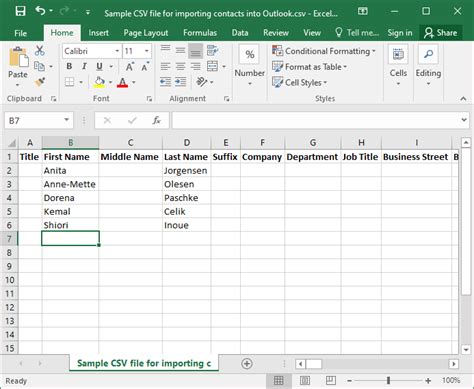The height and width of the screenshot is (389, 474).
Task: Click the Insert Function fx icon
Action: pos(156,120)
